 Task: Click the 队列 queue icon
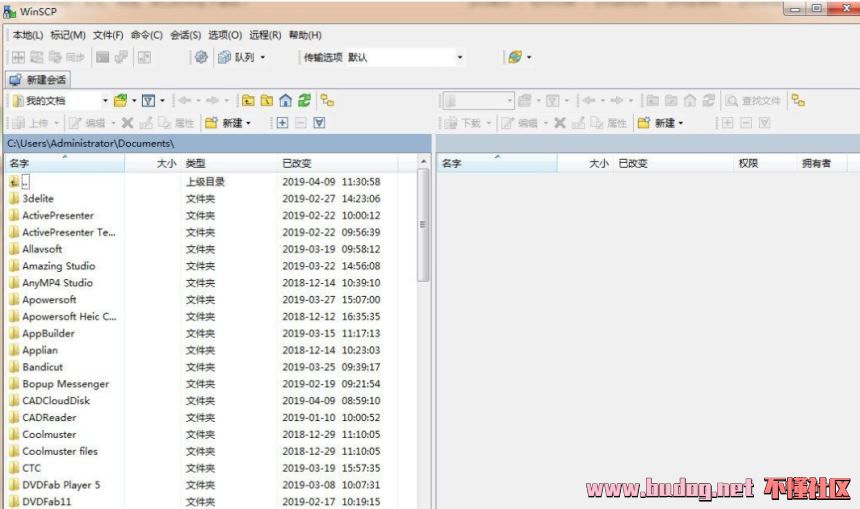coord(224,57)
